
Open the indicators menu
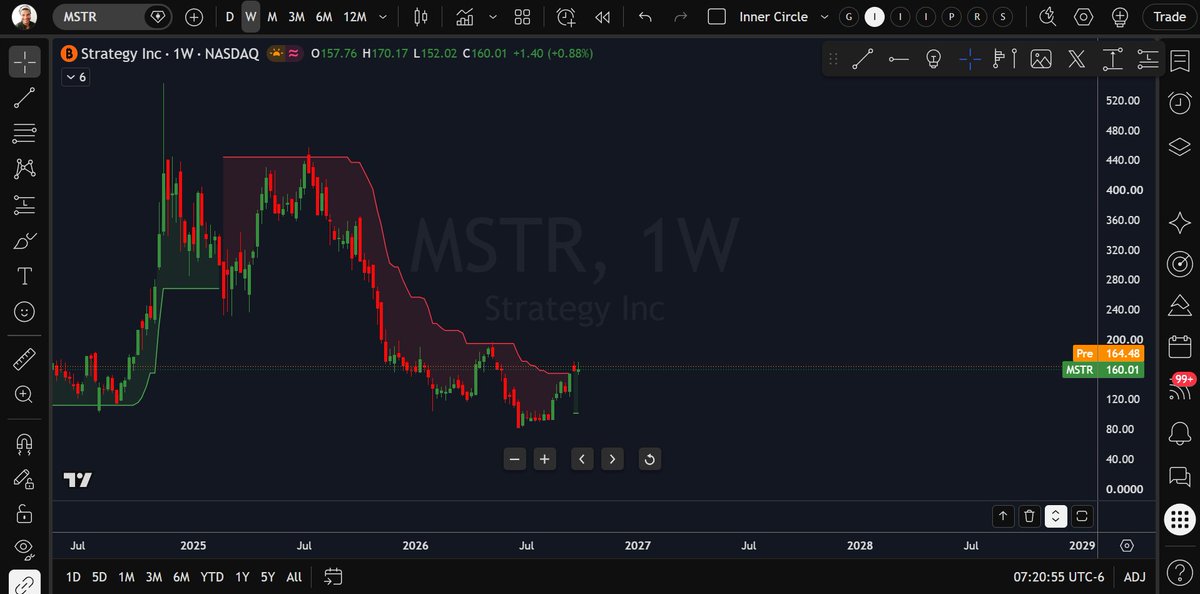coord(464,17)
